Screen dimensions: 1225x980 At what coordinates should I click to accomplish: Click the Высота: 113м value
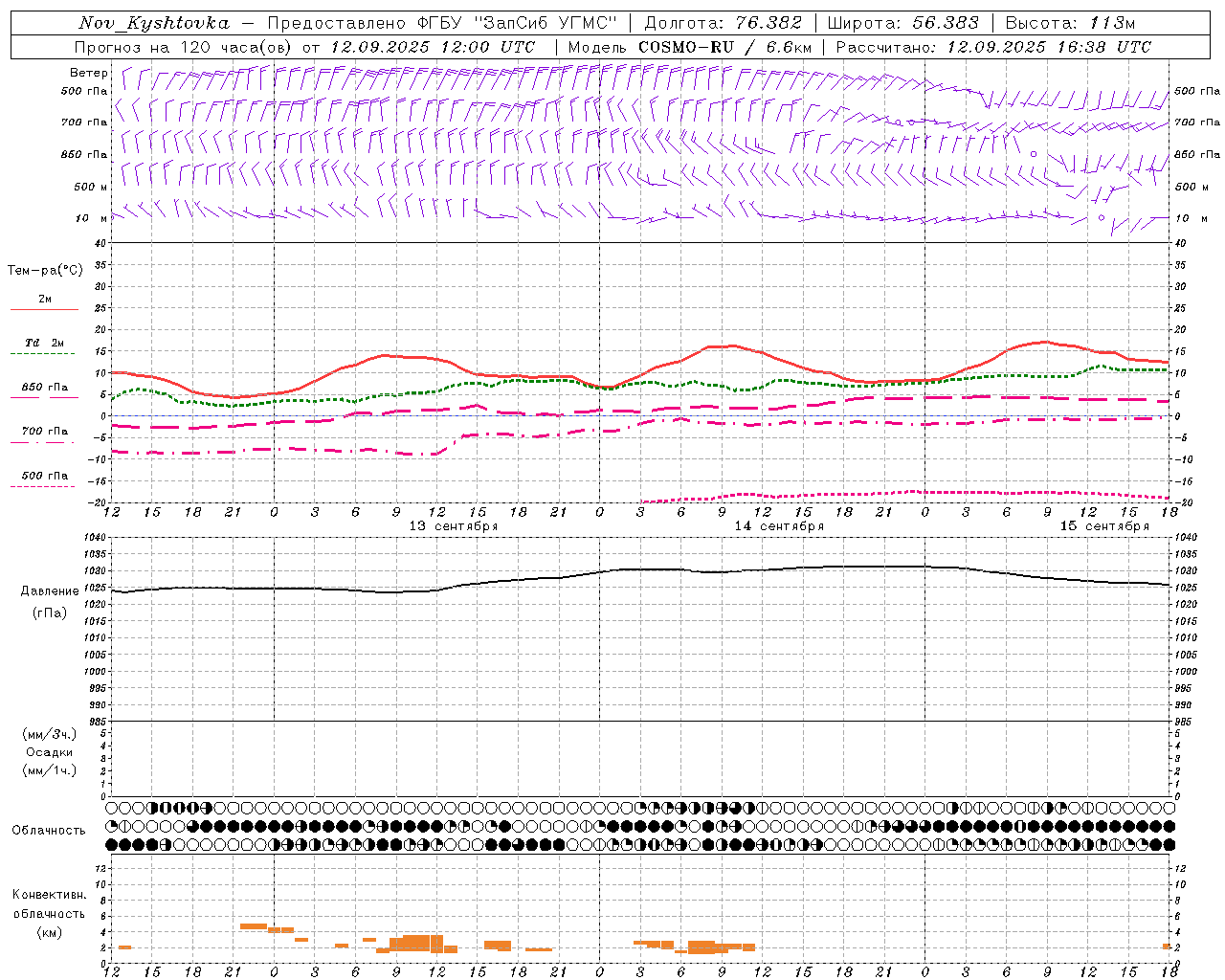pyautogui.click(x=1070, y=23)
